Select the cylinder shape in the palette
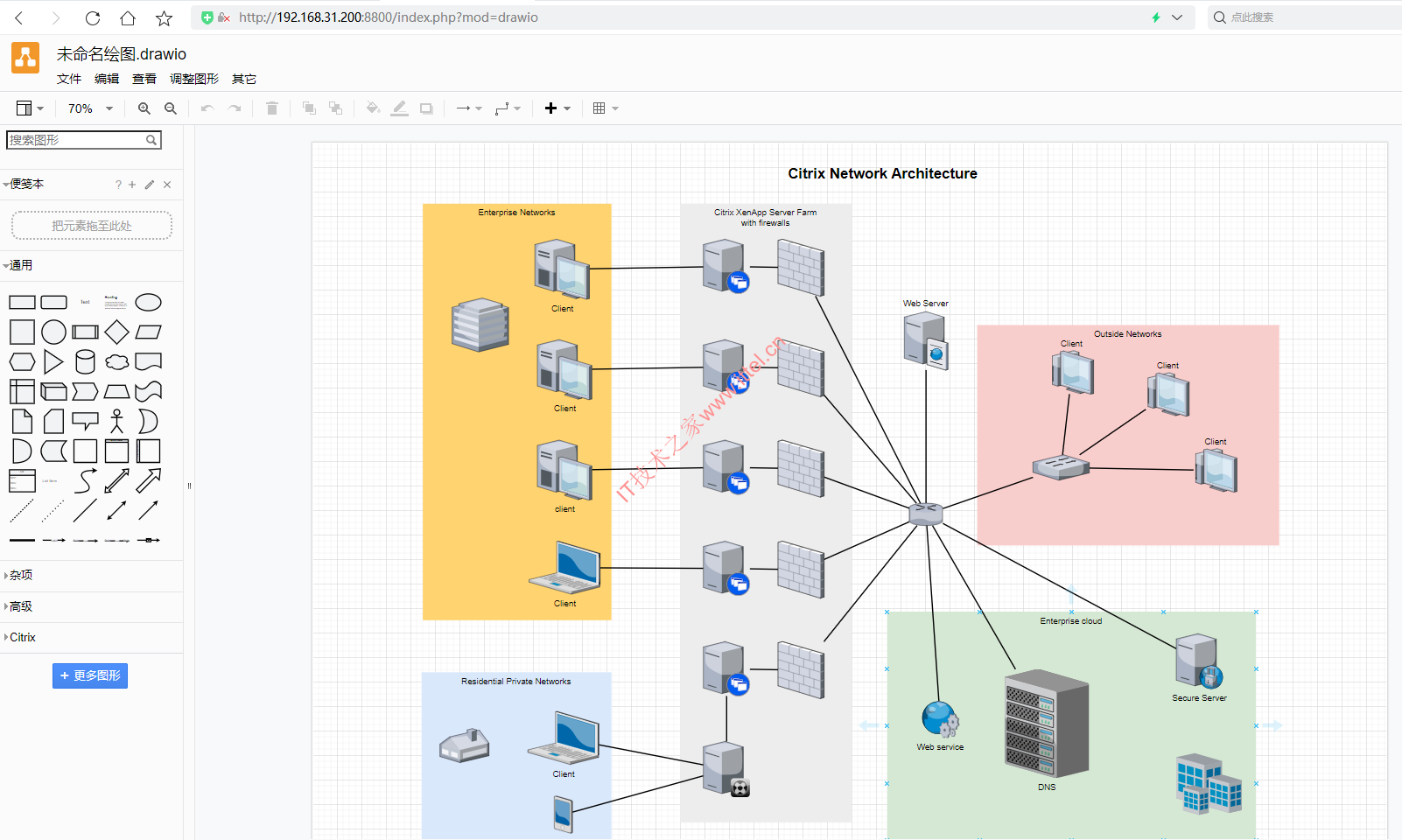Image resolution: width=1402 pixels, height=840 pixels. click(x=85, y=362)
